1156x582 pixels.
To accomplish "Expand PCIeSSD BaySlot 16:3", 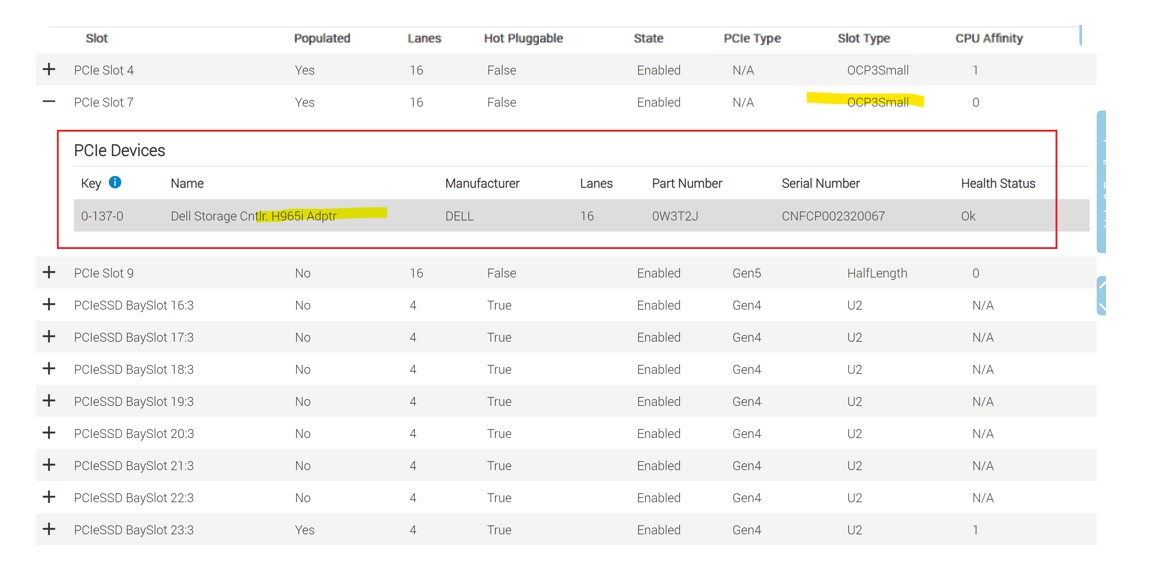I will (x=48, y=304).
